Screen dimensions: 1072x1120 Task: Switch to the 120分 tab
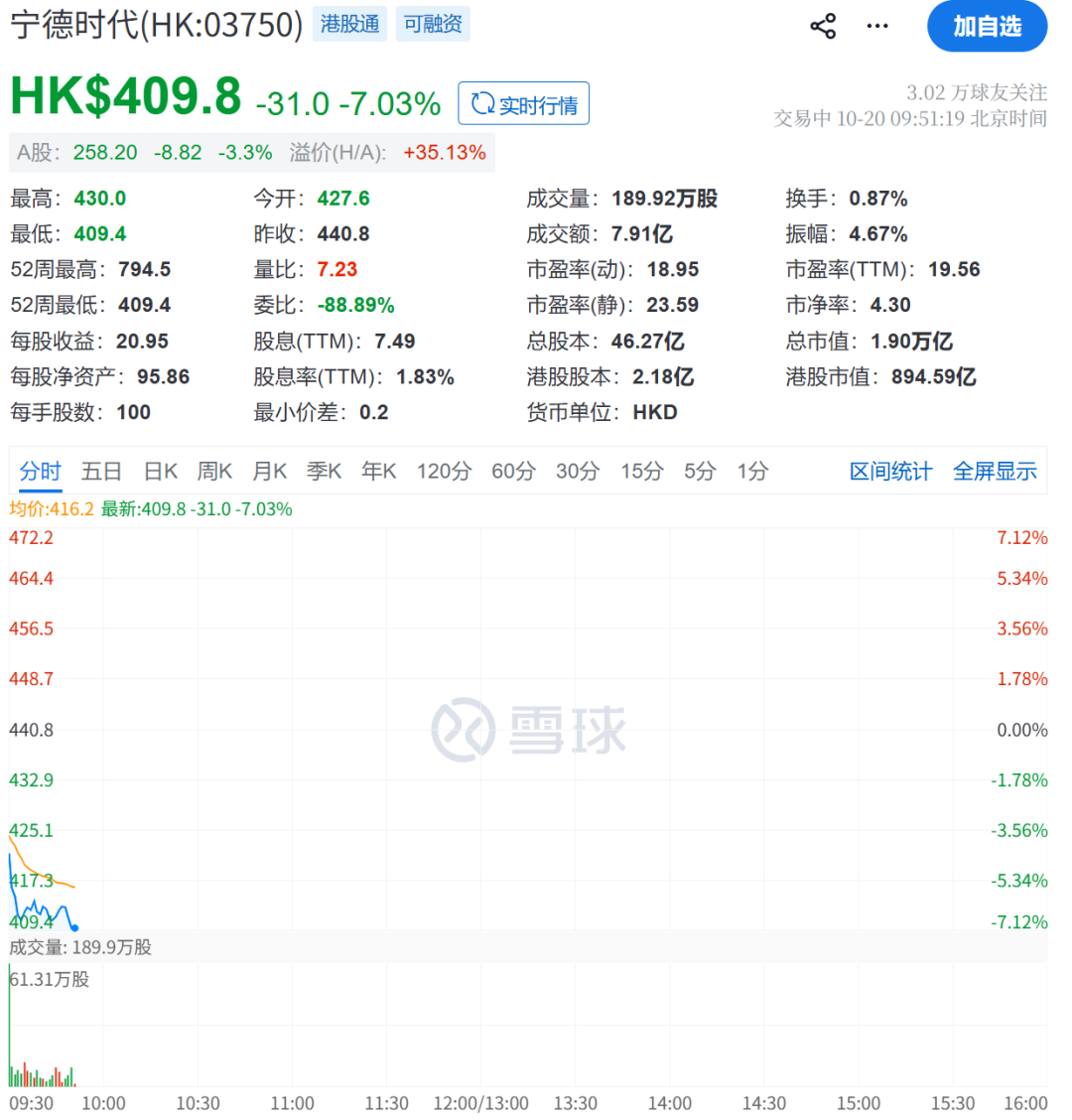tap(445, 472)
